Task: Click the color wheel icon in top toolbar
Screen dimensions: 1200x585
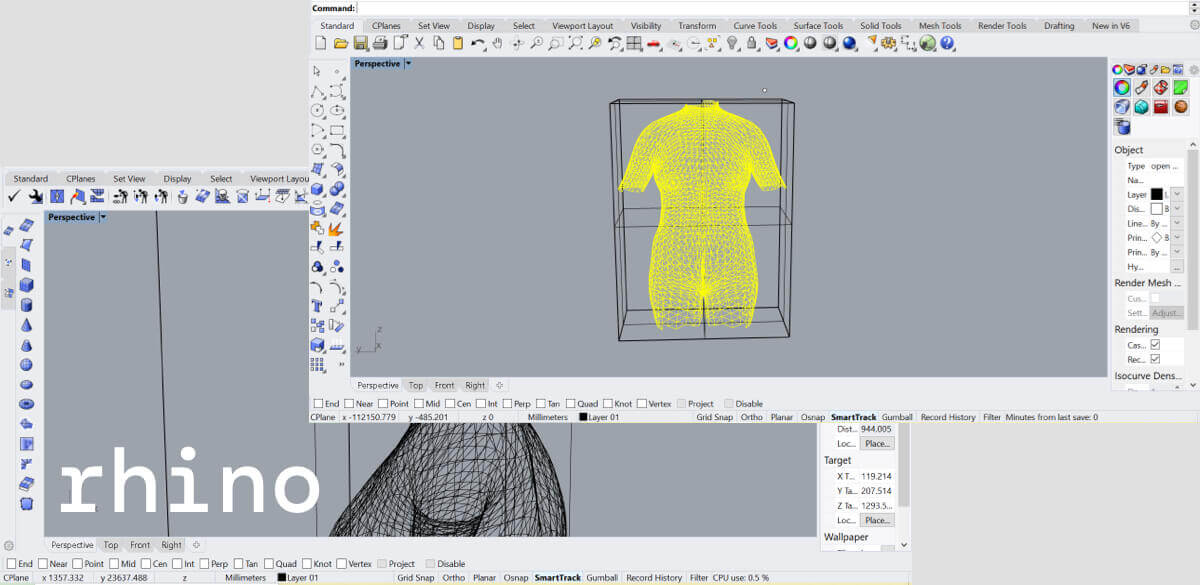Action: [790, 43]
